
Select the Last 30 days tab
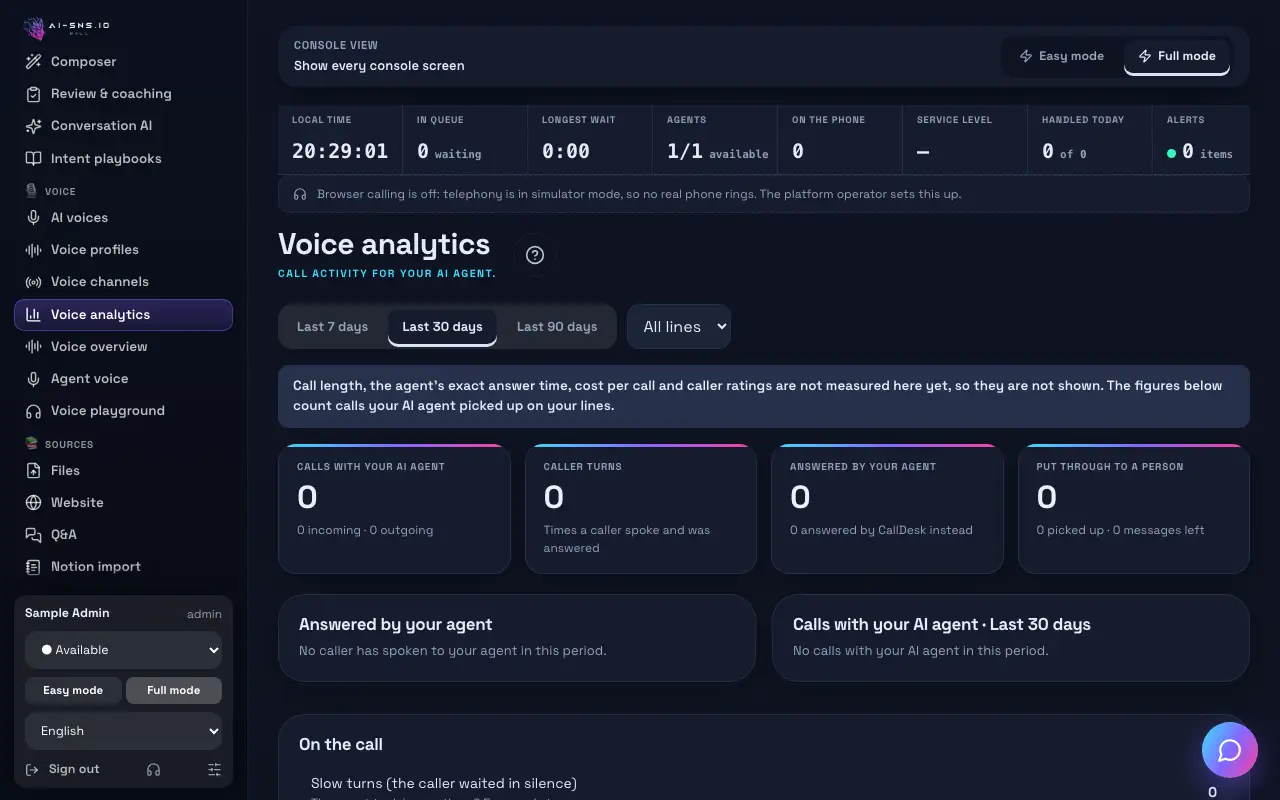442,327
